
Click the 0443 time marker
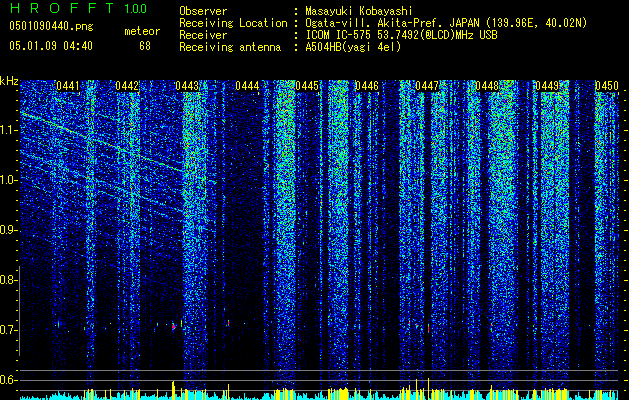click(x=187, y=86)
